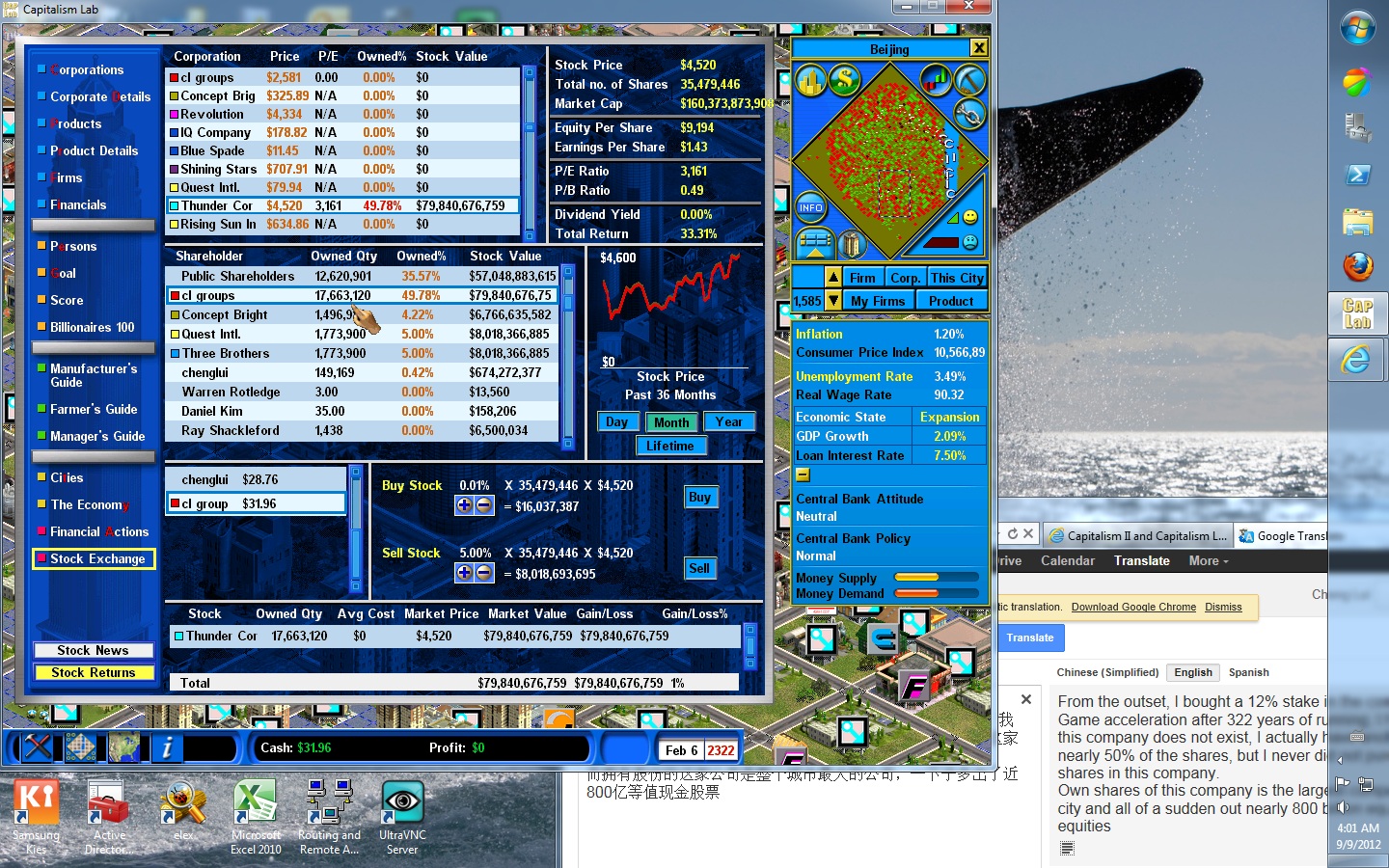The image size is (1389, 868).
Task: Collapse the economy panel with yellow minus button
Action: click(x=803, y=475)
